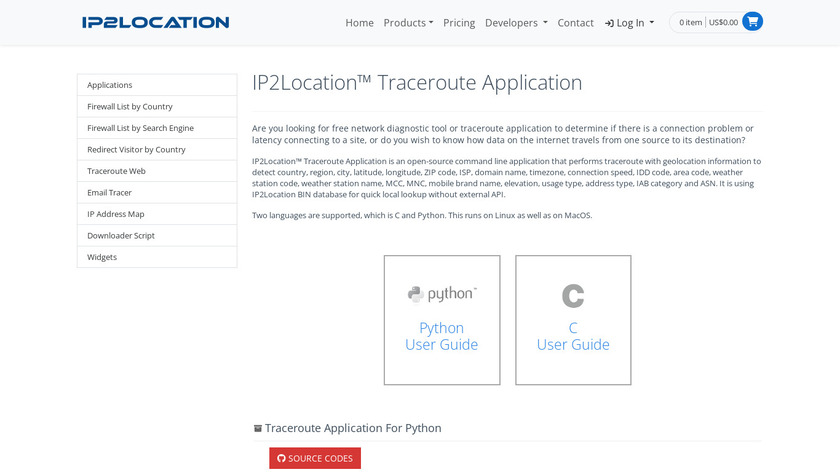840x472 pixels.
Task: Select Applications in the sidebar
Action: [x=157, y=85]
